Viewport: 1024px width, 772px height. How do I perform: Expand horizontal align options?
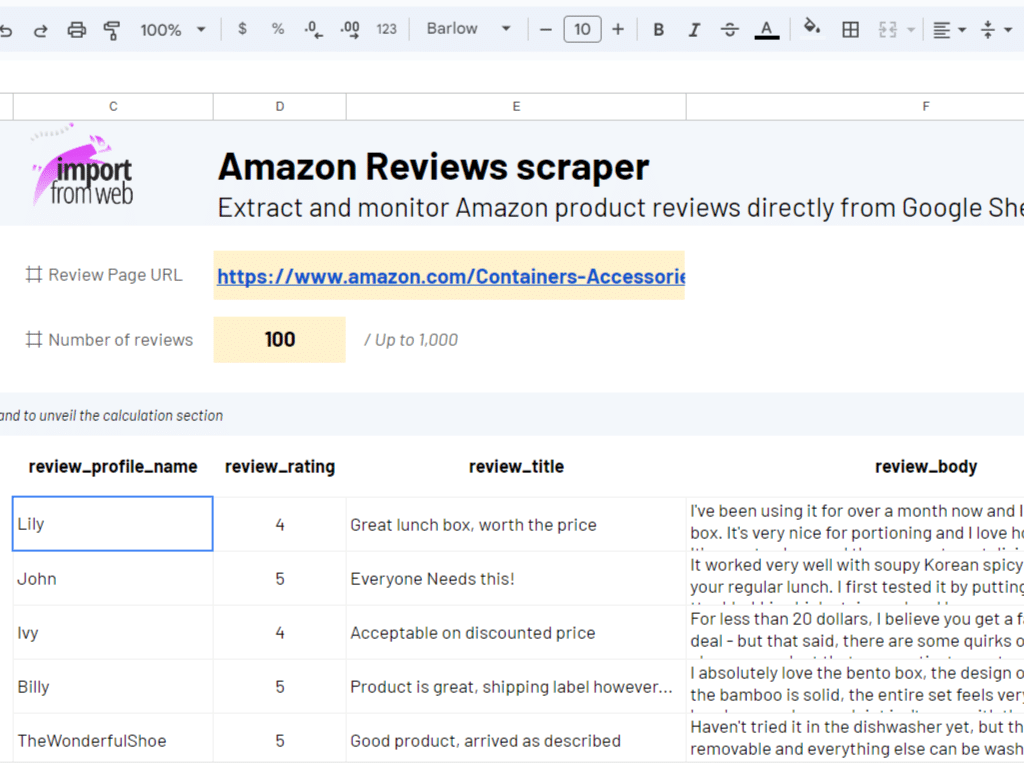949,30
